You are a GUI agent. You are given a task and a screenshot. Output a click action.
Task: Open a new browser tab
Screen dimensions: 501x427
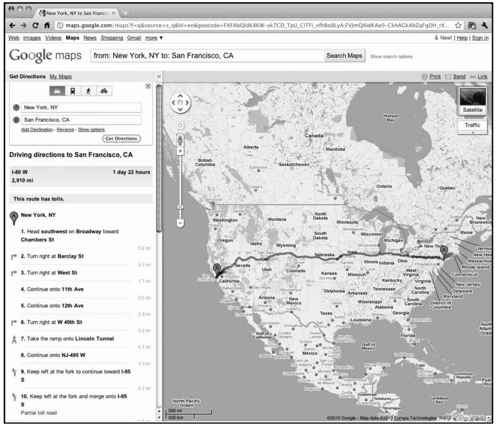[x=125, y=13]
